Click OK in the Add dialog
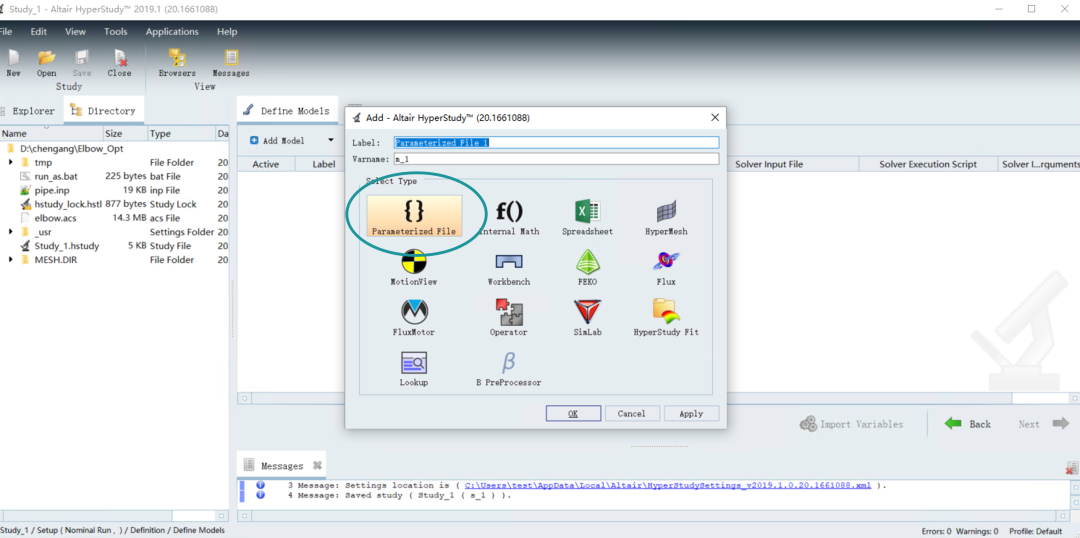The height and width of the screenshot is (538, 1080). click(x=573, y=413)
